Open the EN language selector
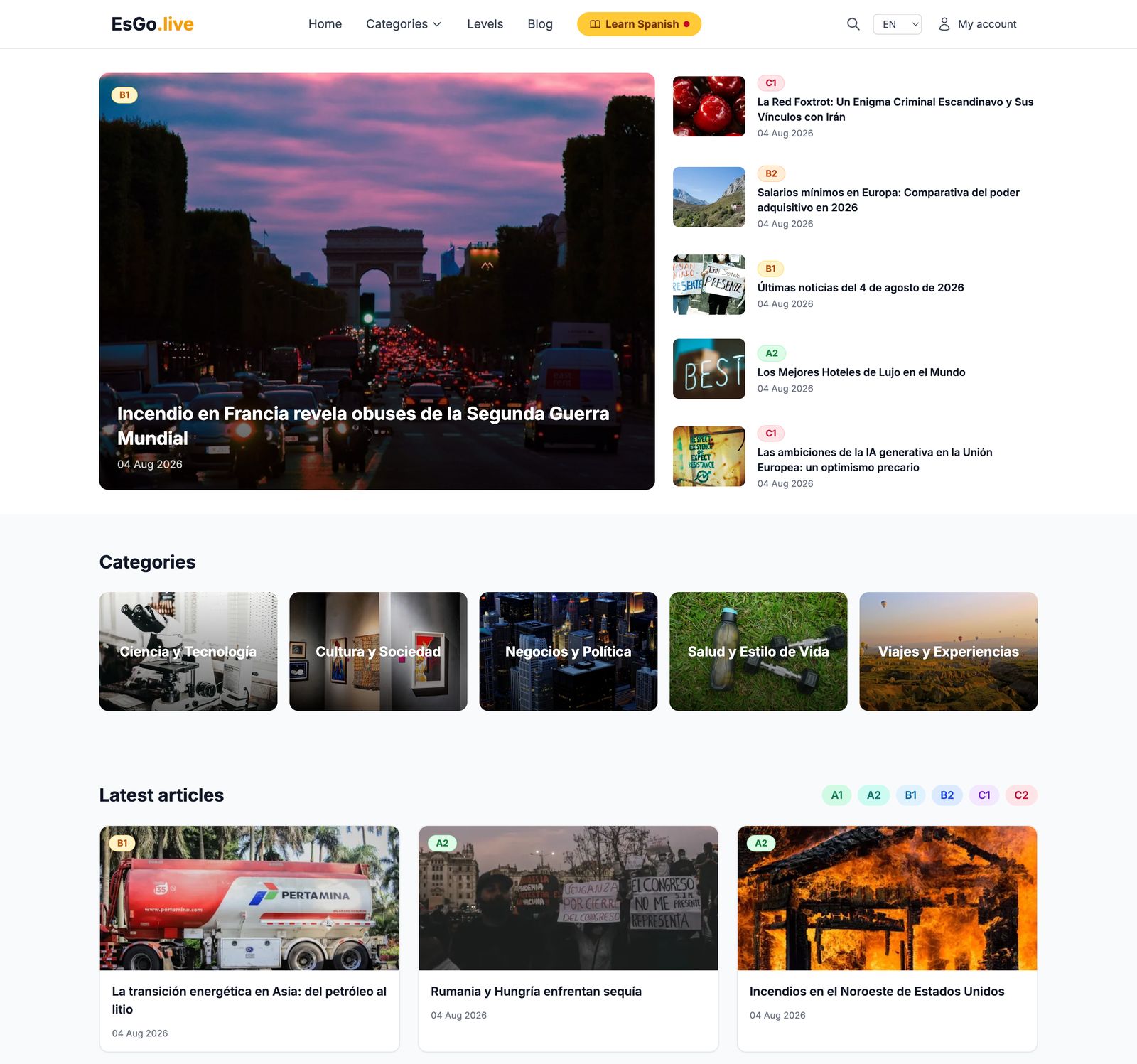This screenshot has height=1064, width=1137. [x=897, y=24]
